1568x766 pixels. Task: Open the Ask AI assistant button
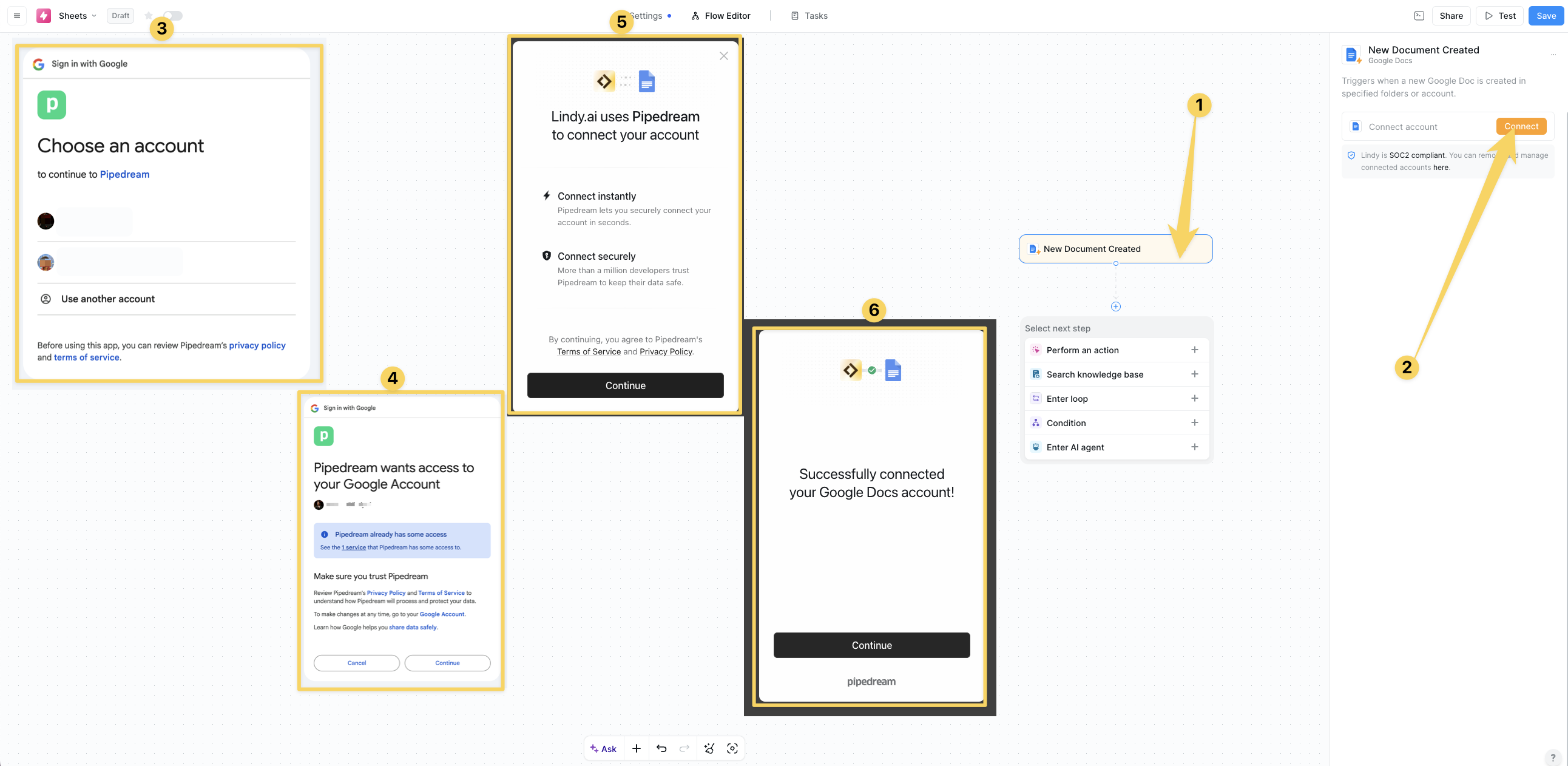click(x=603, y=748)
